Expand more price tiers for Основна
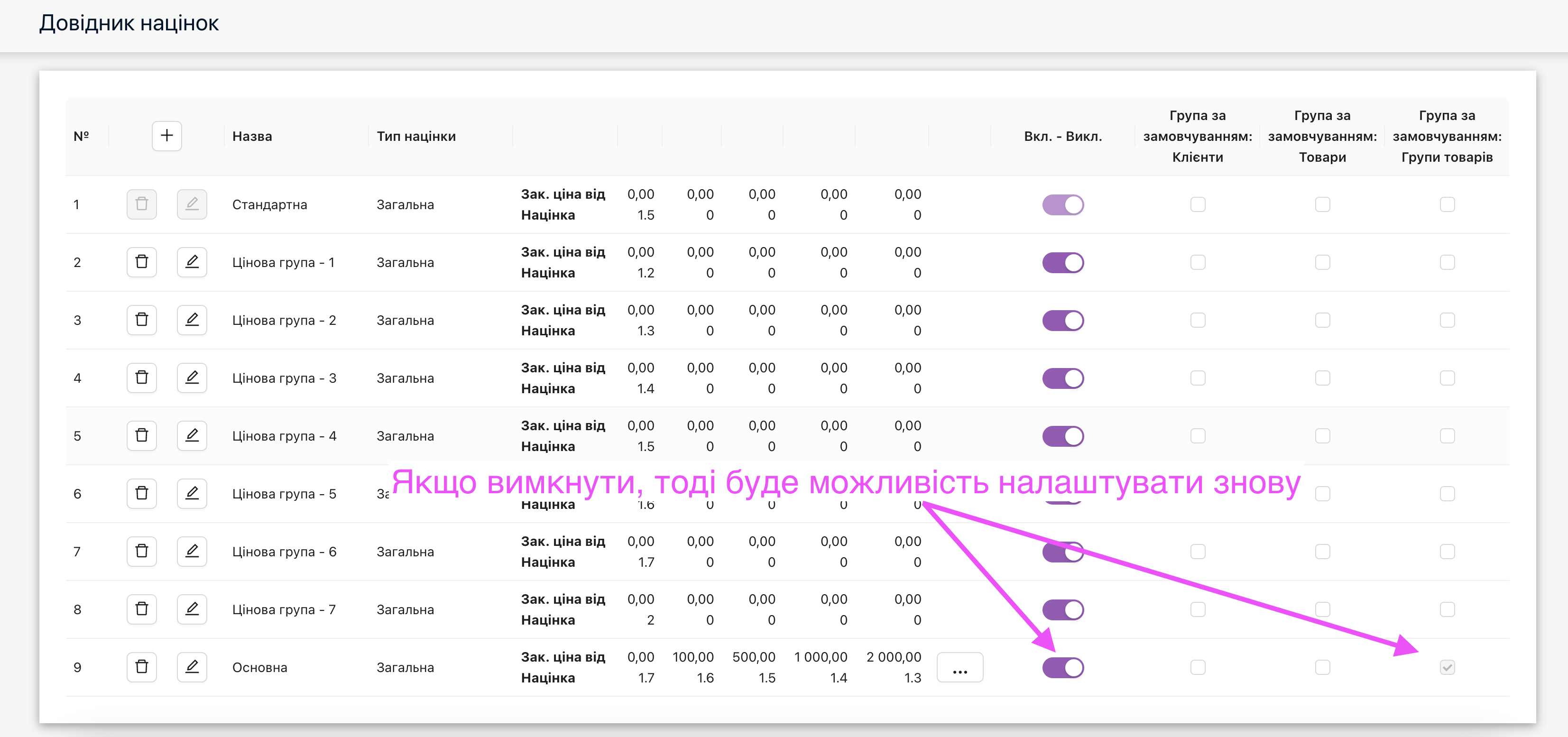The height and width of the screenshot is (737, 1568). pyautogui.click(x=960, y=668)
